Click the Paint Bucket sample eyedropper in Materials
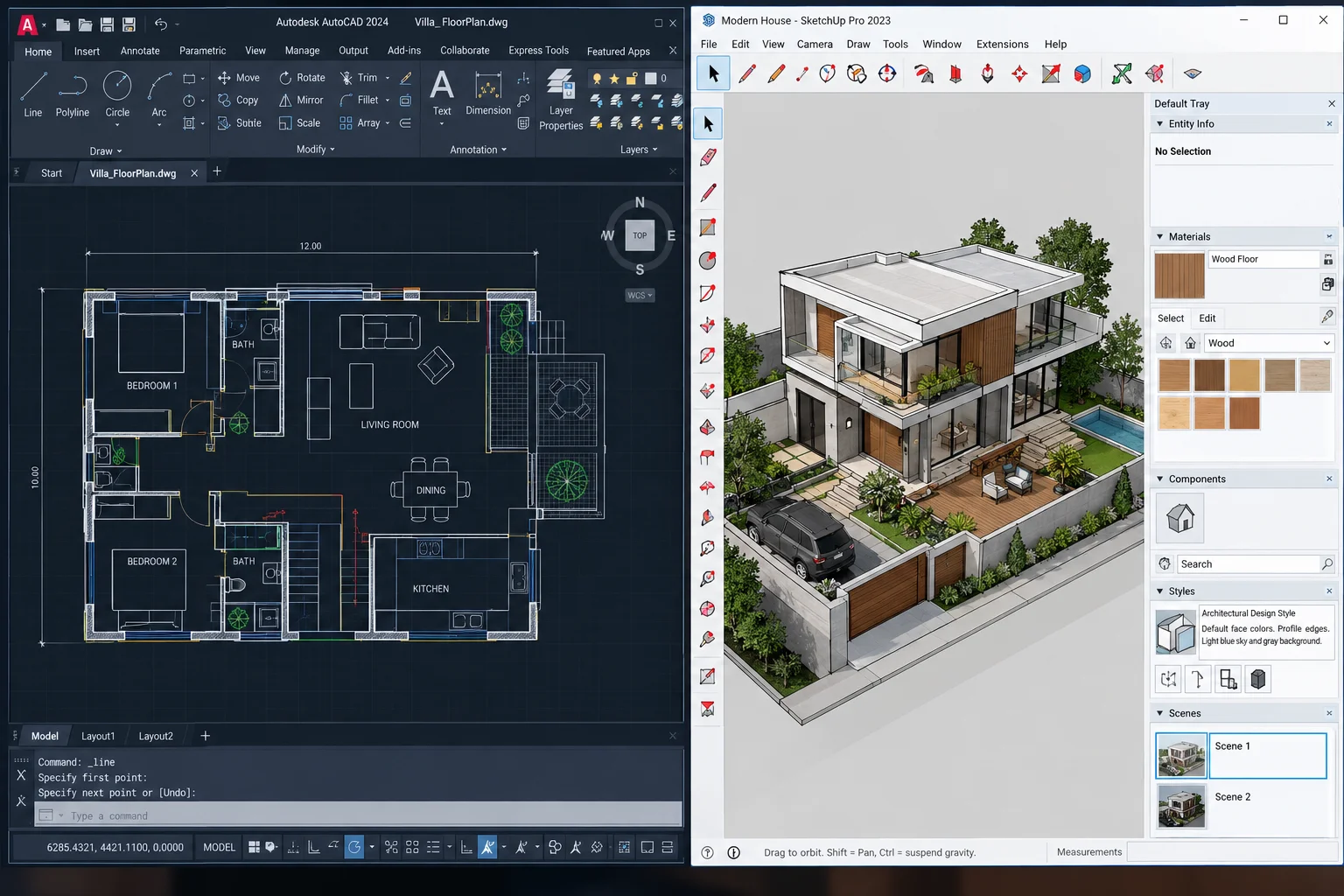Screen dimensions: 1344x896 [1327, 316]
